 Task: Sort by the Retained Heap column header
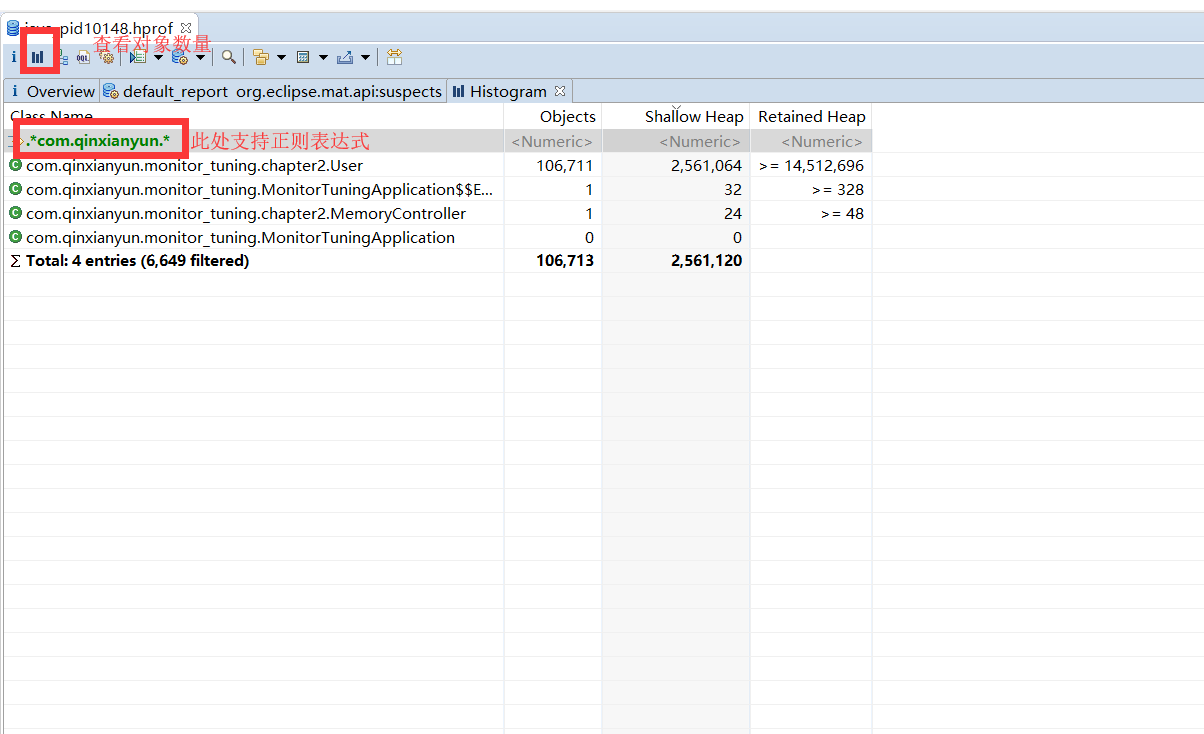(811, 116)
